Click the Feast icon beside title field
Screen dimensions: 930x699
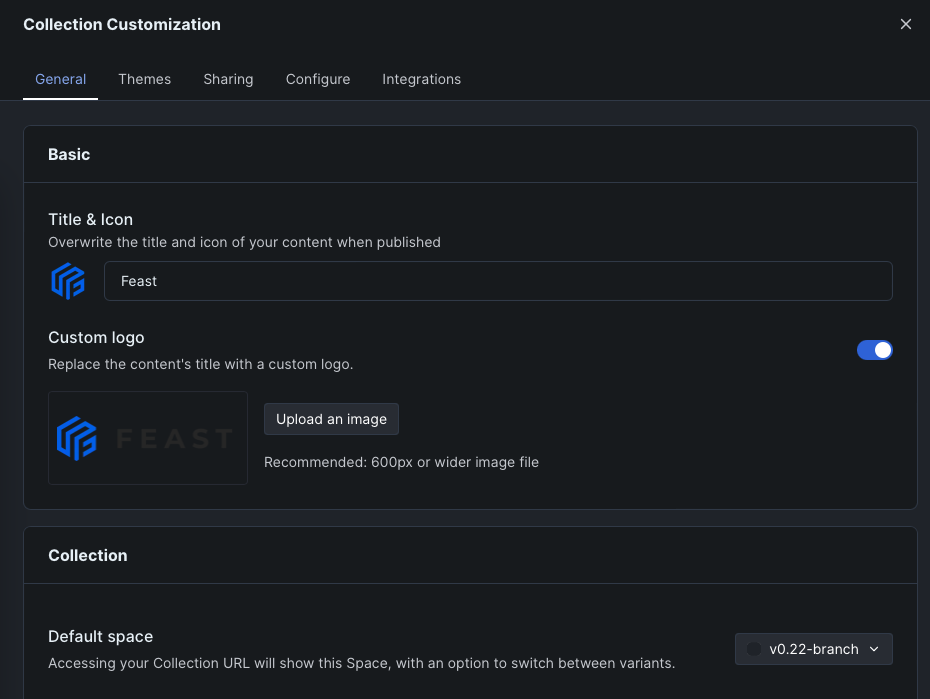point(69,281)
